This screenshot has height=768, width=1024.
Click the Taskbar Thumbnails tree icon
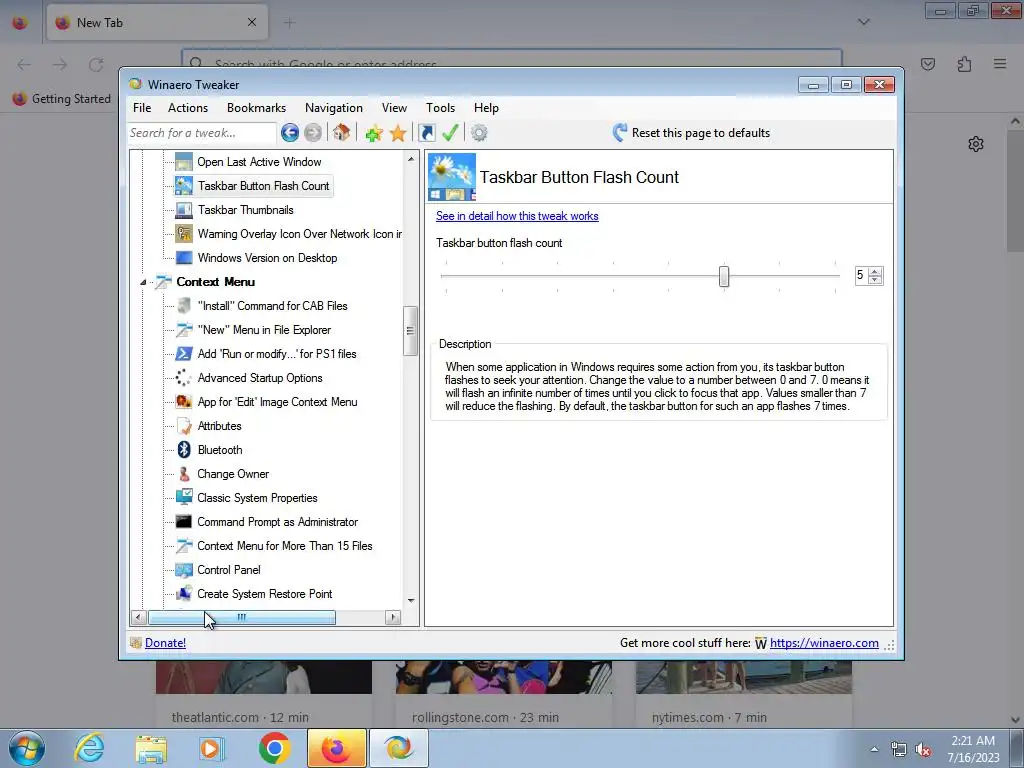point(184,210)
